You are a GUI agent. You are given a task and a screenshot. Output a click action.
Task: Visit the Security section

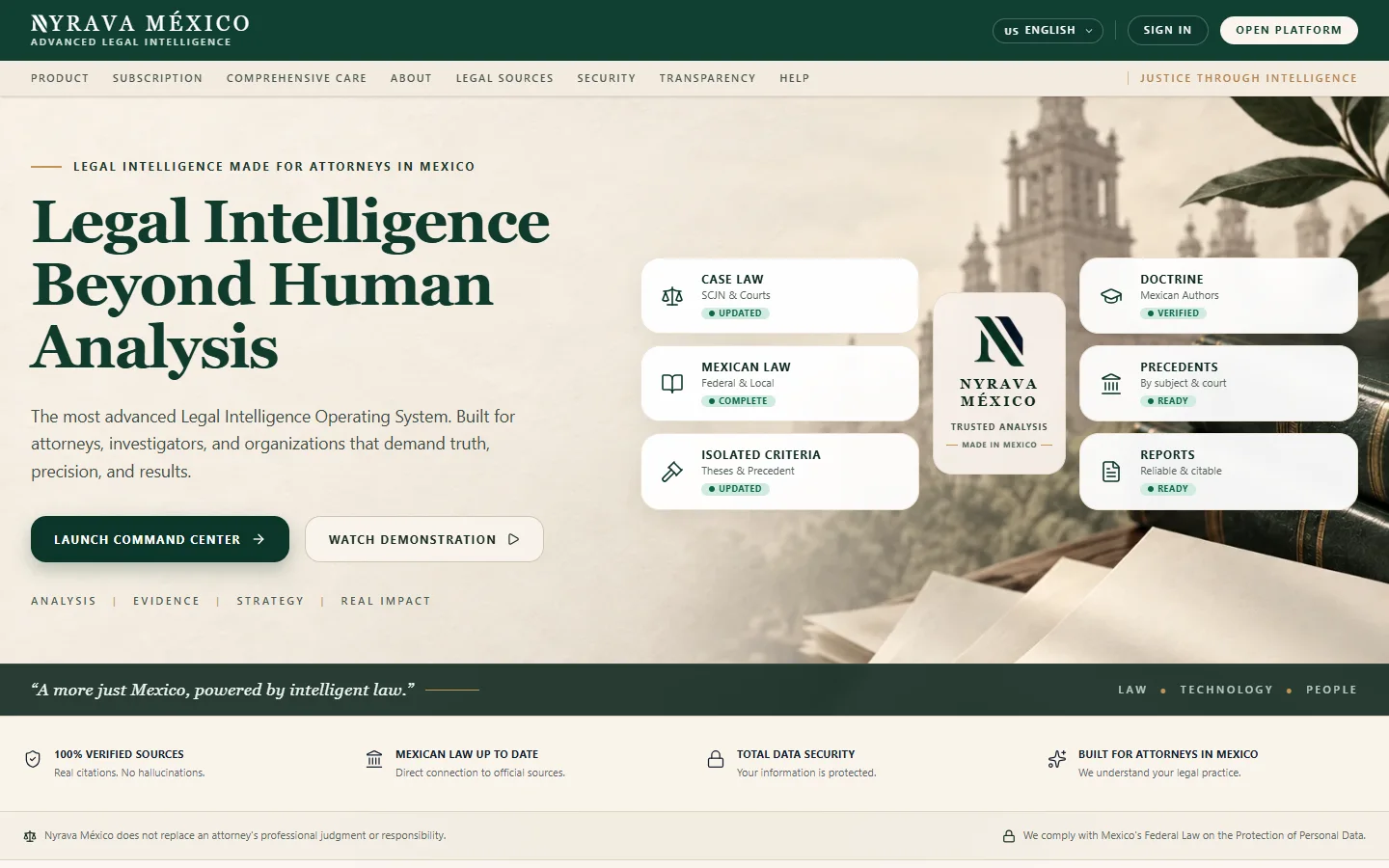606,78
